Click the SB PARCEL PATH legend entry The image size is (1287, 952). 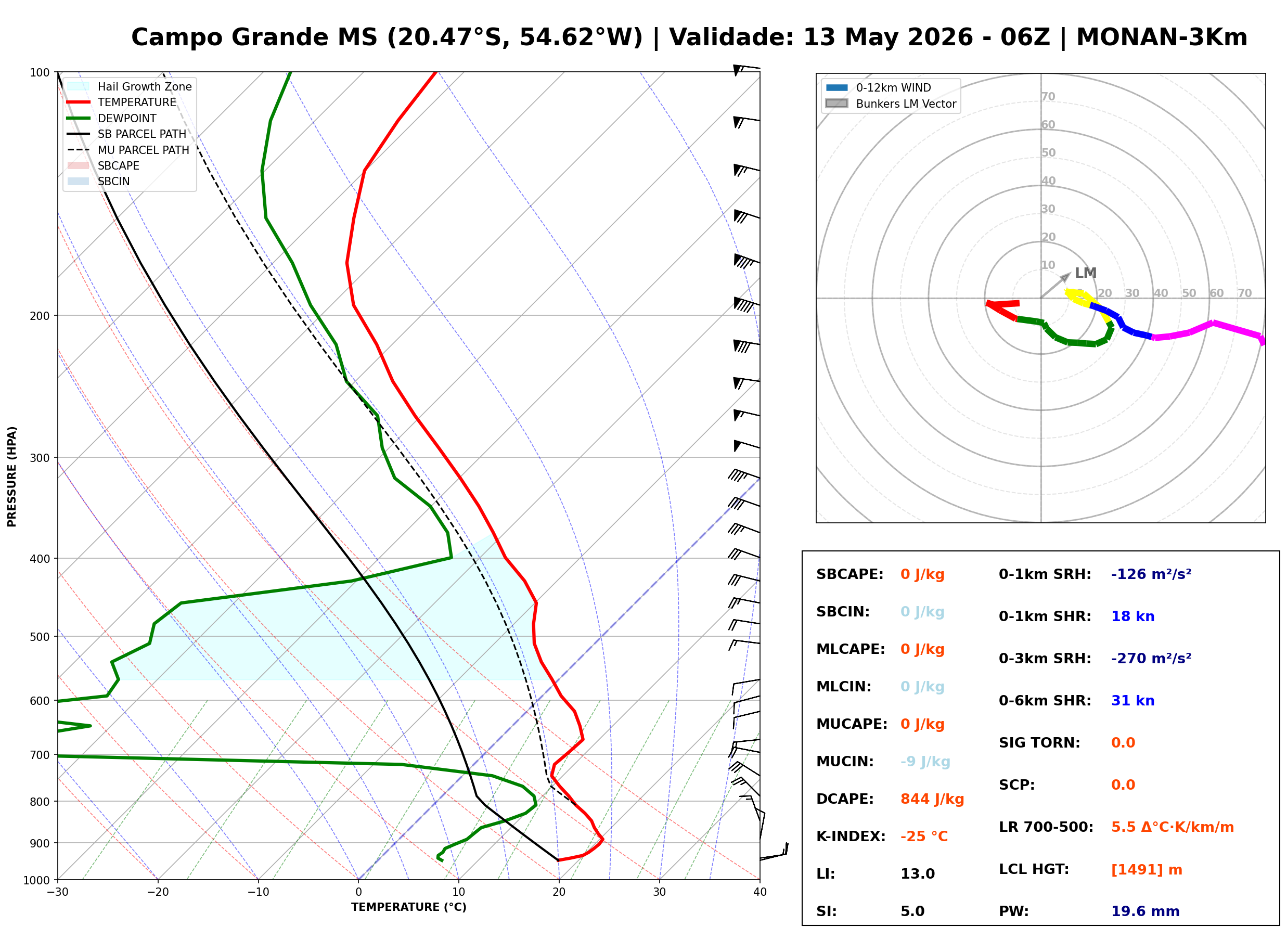[127, 134]
